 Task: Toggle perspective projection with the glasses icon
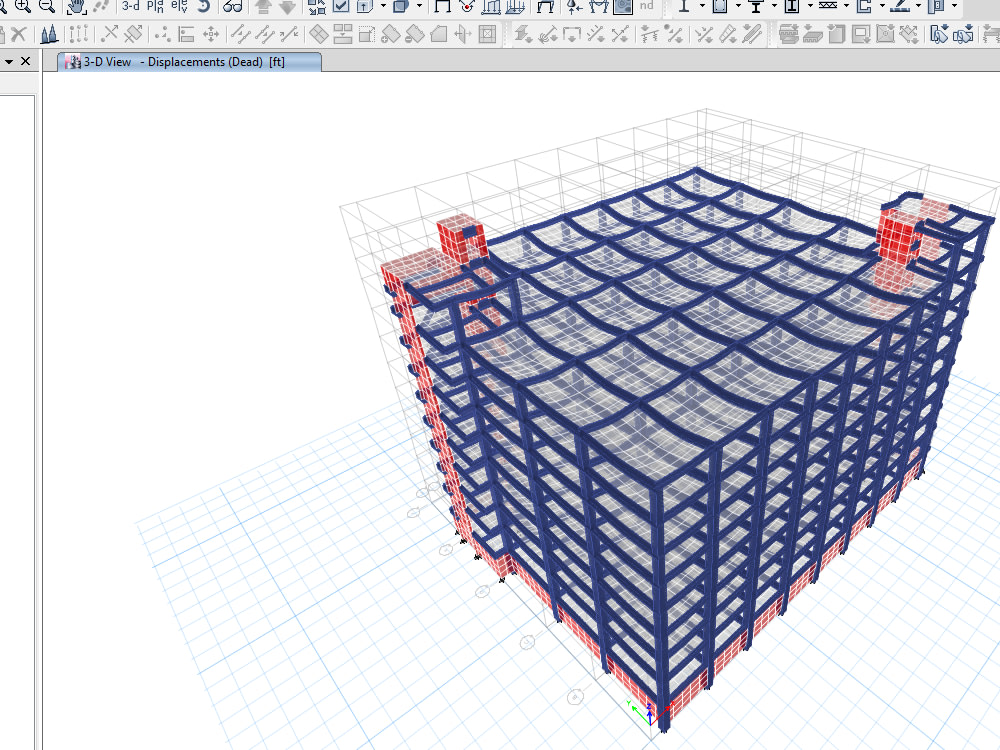(x=232, y=8)
